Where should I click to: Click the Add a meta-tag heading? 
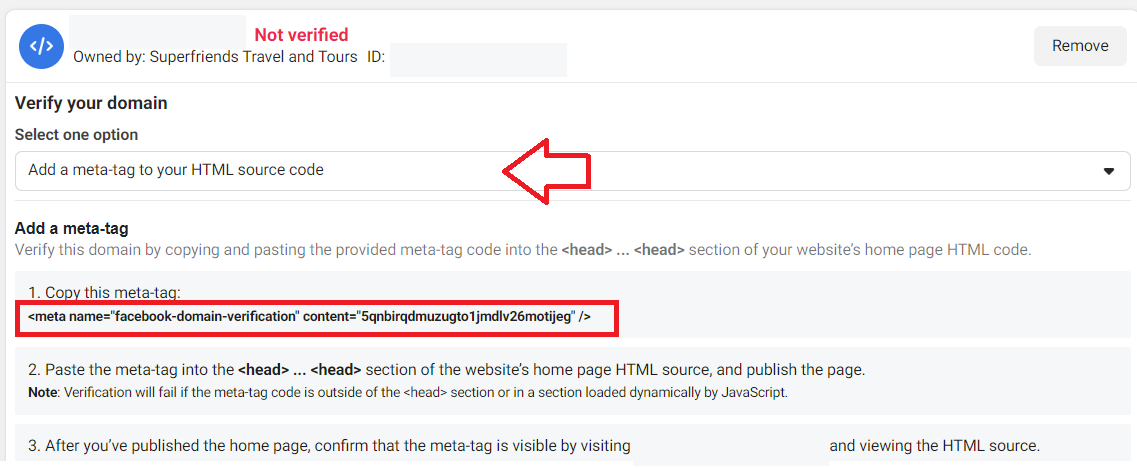(x=72, y=229)
